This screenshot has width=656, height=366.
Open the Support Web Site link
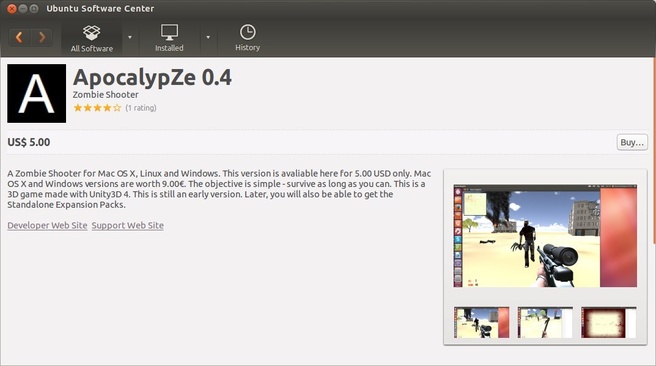[x=128, y=225]
